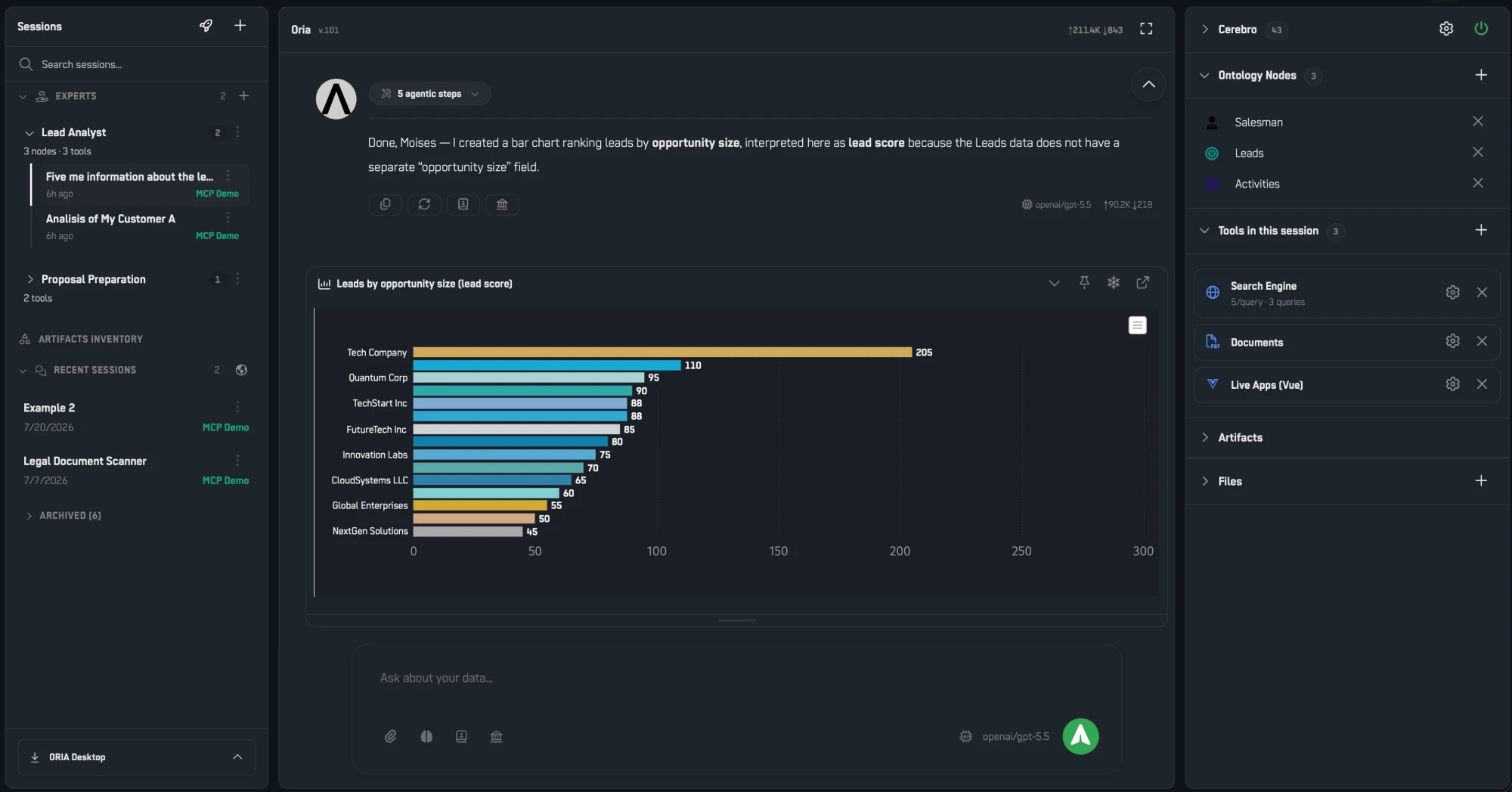Copy the assistant response

(x=386, y=204)
